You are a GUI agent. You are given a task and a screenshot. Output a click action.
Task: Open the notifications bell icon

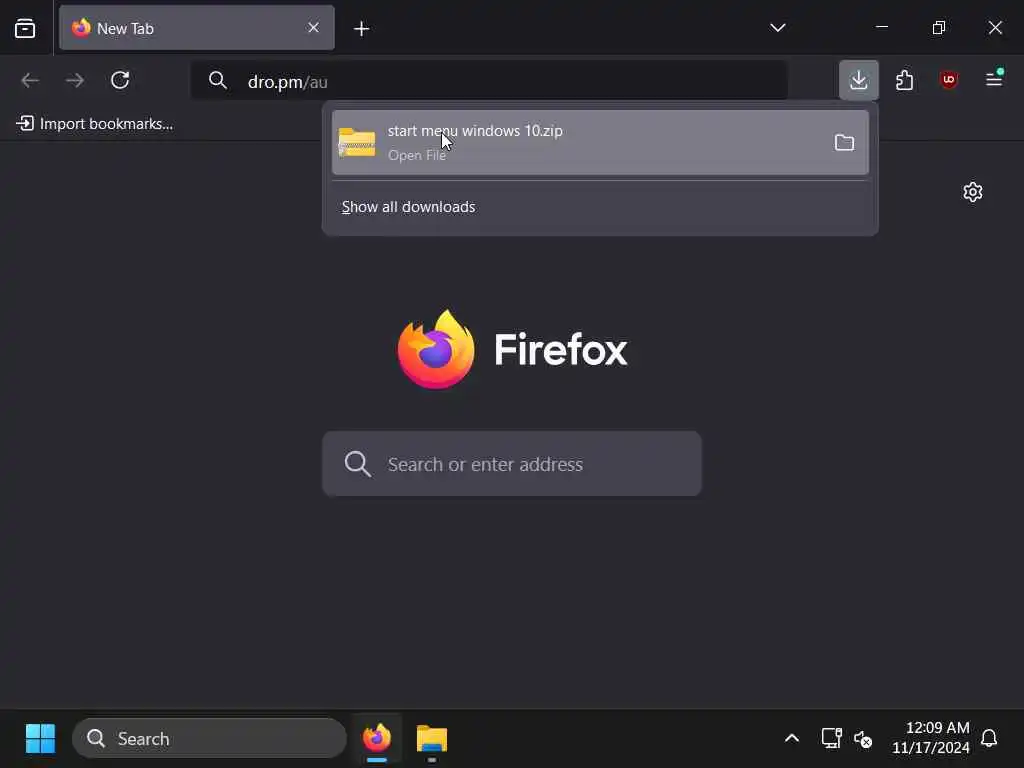coord(989,739)
